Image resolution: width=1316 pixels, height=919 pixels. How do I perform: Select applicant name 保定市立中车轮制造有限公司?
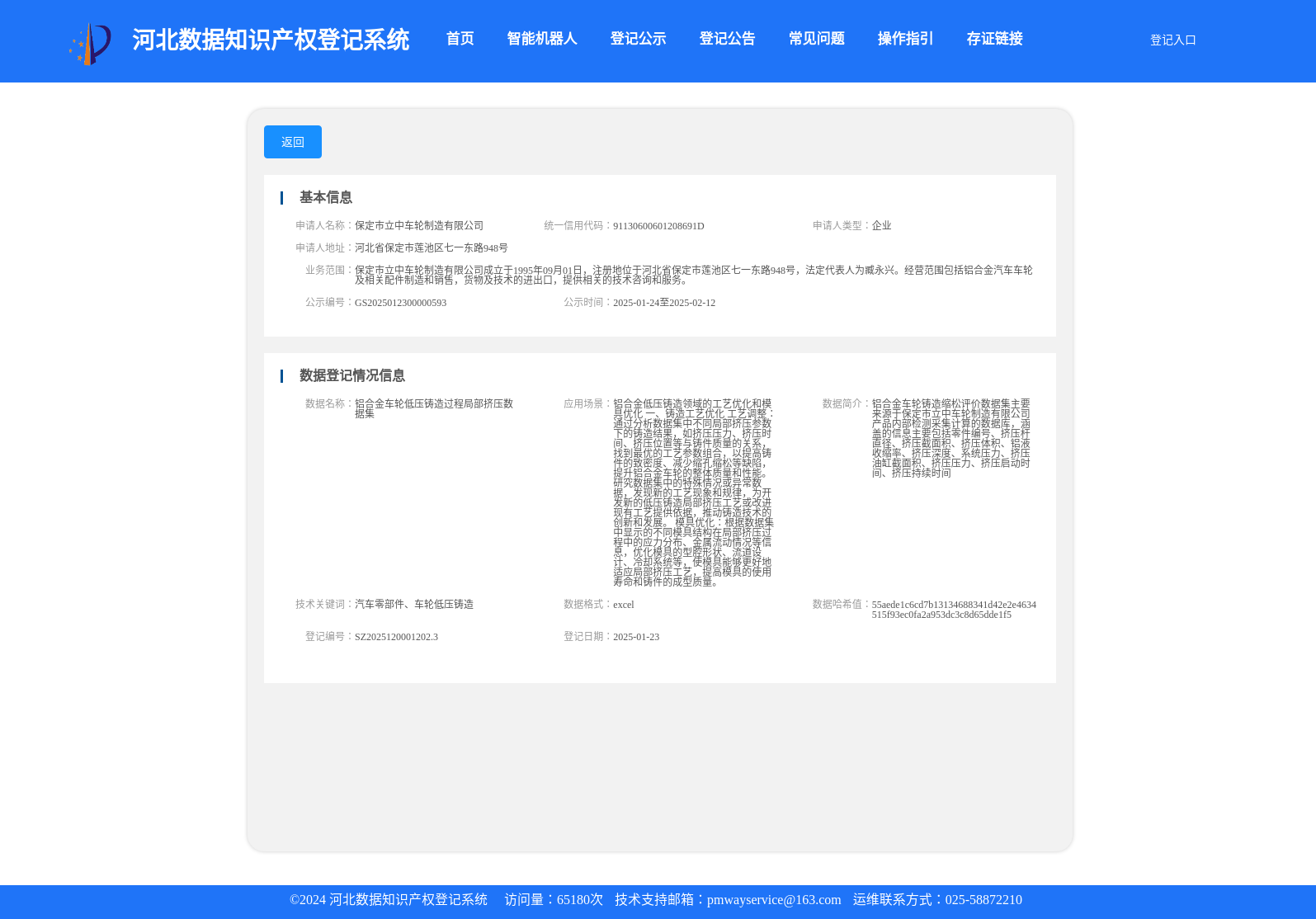419,225
